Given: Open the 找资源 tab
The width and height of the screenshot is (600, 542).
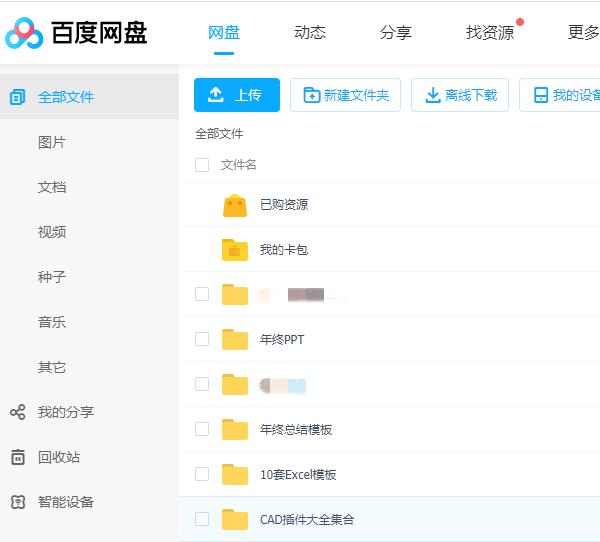Looking at the screenshot, I should [x=490, y=32].
